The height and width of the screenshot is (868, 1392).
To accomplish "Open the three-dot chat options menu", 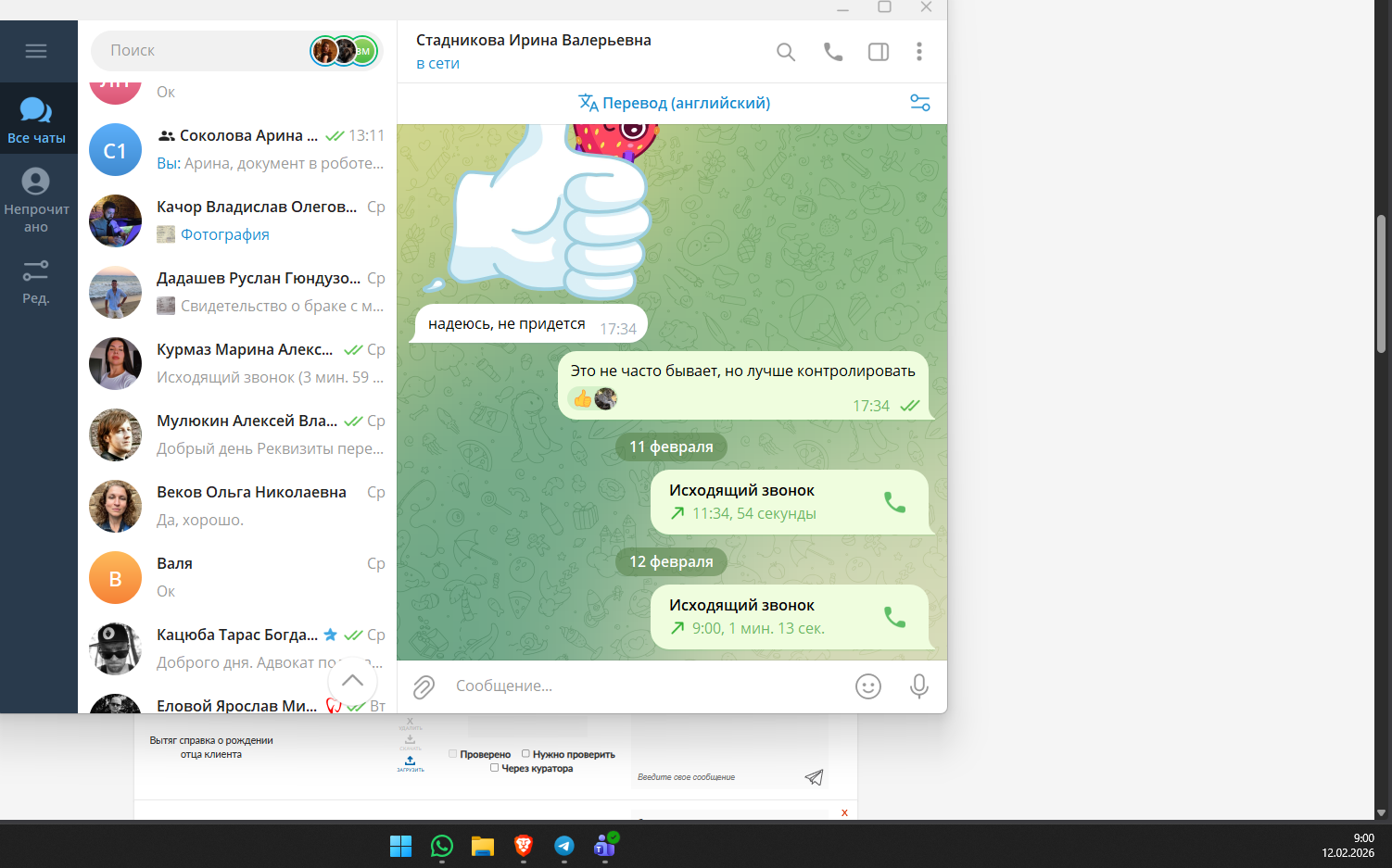I will pos(919,52).
